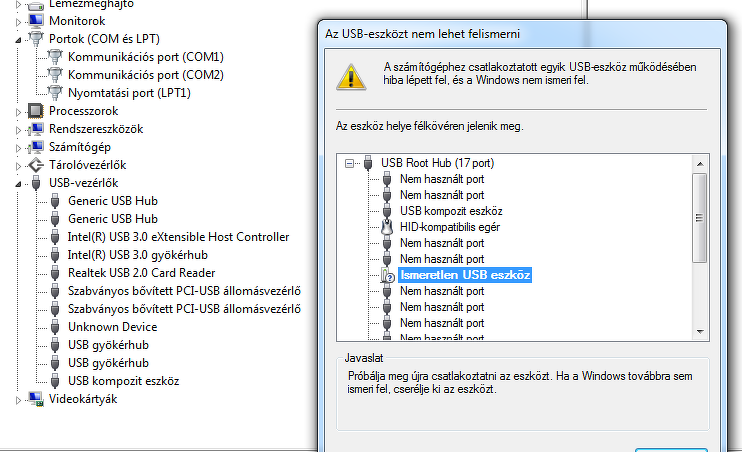Screen dimensions: 742x452
Task: Click the Ismeretlen USB eszköz device icon
Action: pos(387,275)
